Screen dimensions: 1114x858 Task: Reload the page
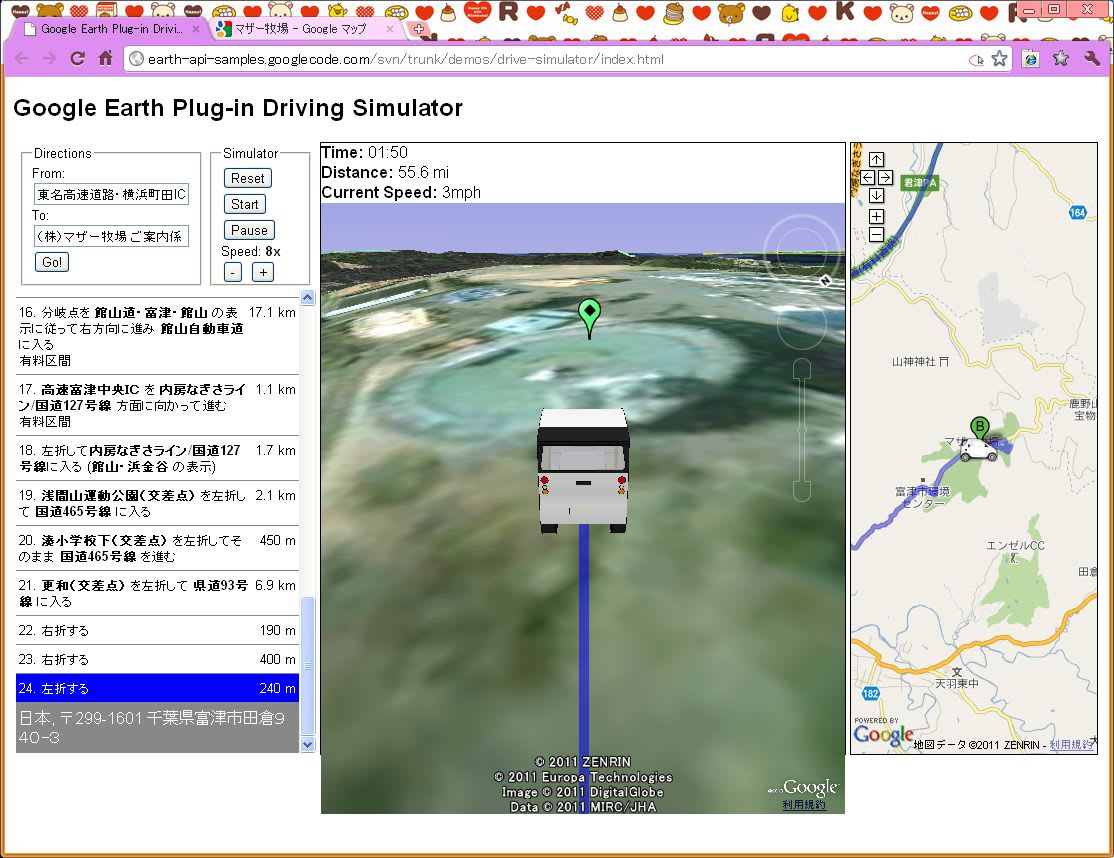[77, 59]
